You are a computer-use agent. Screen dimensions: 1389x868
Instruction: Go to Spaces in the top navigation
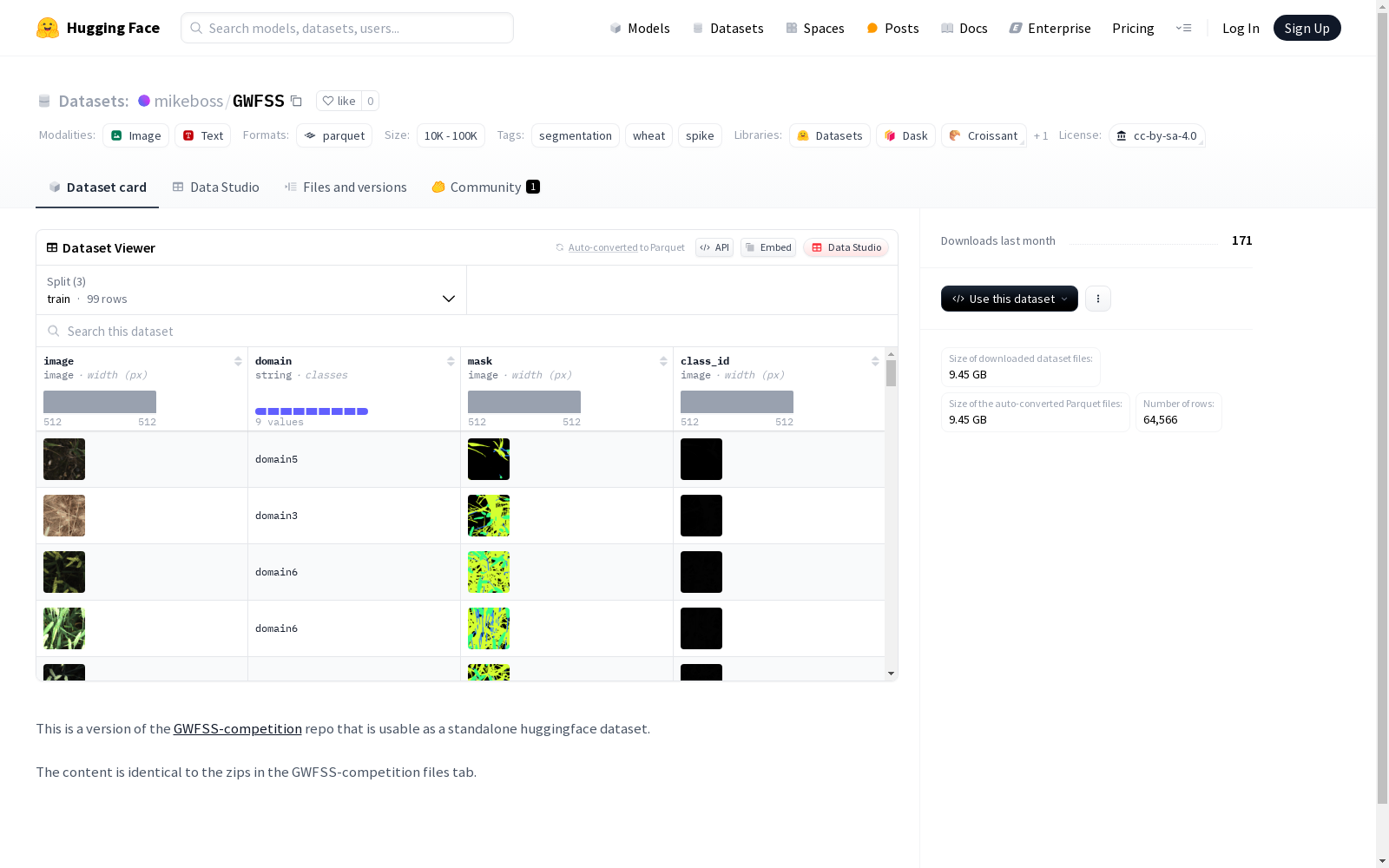pyautogui.click(x=815, y=28)
